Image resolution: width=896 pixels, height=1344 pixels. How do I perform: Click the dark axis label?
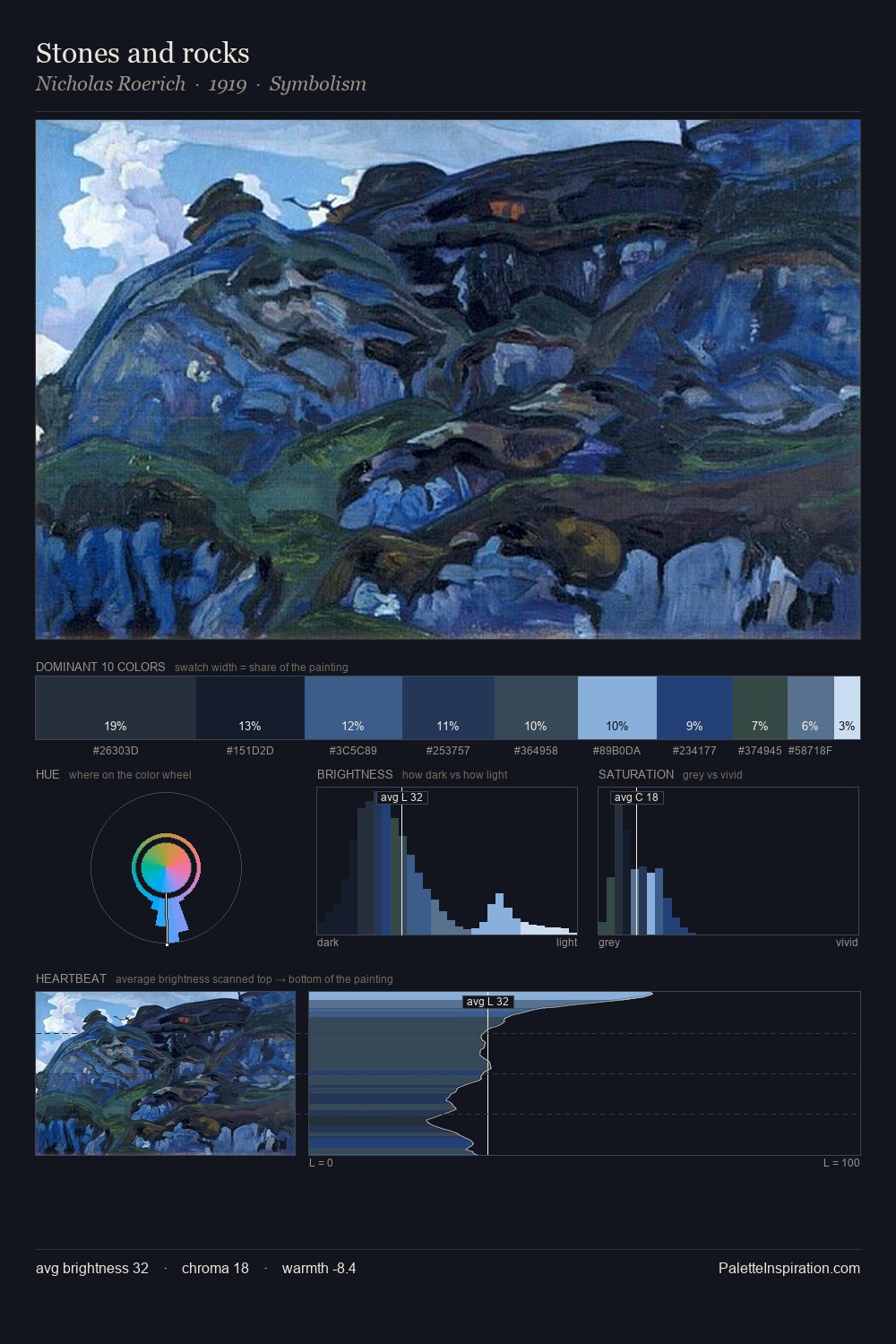tap(328, 943)
